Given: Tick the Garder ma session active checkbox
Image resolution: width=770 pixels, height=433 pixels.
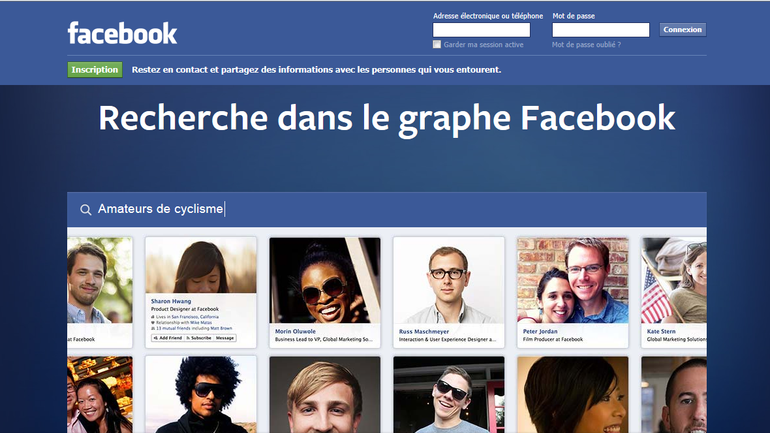Looking at the screenshot, I should (x=437, y=45).
